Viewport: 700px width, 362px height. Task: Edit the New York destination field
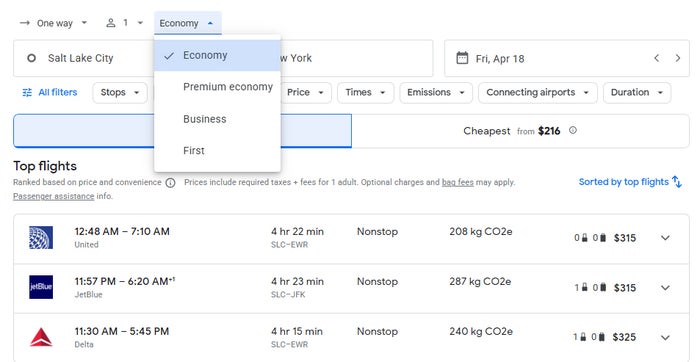356,58
